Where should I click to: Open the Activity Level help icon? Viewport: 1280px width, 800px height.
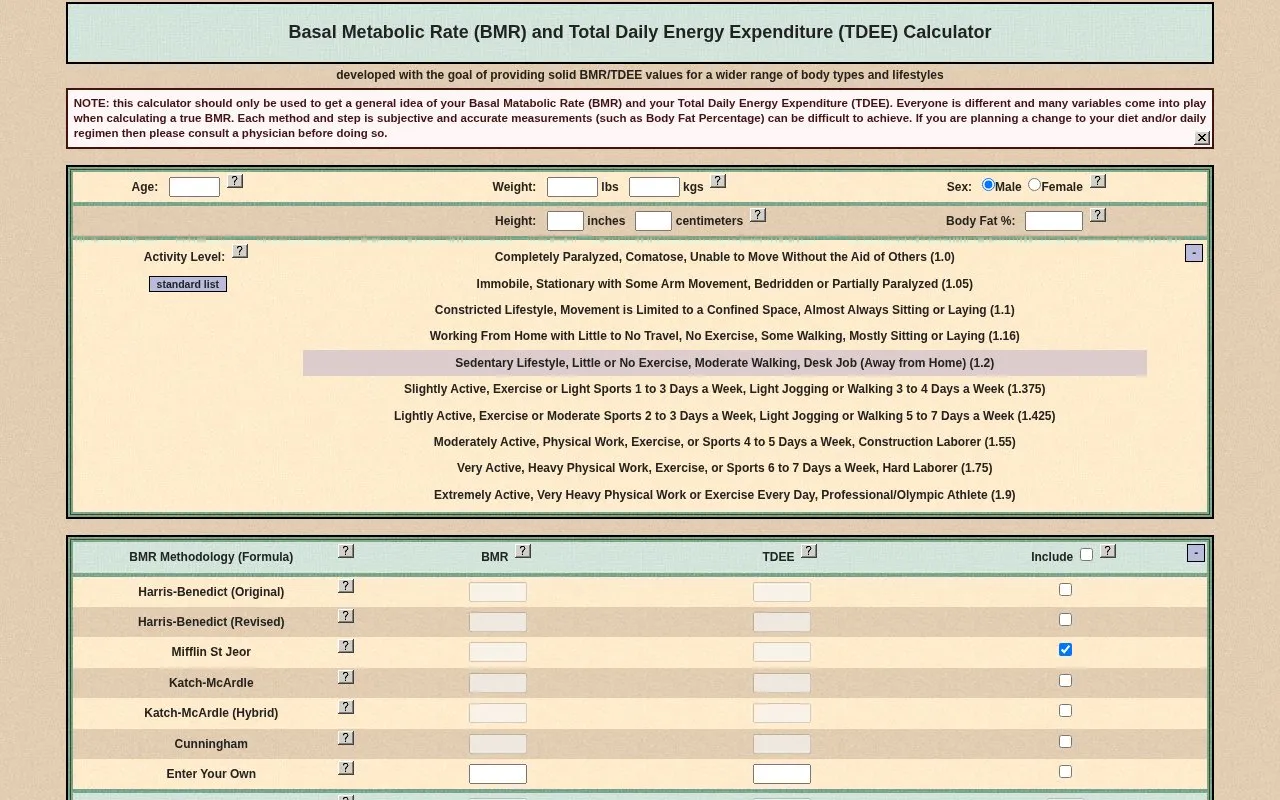pyautogui.click(x=240, y=251)
